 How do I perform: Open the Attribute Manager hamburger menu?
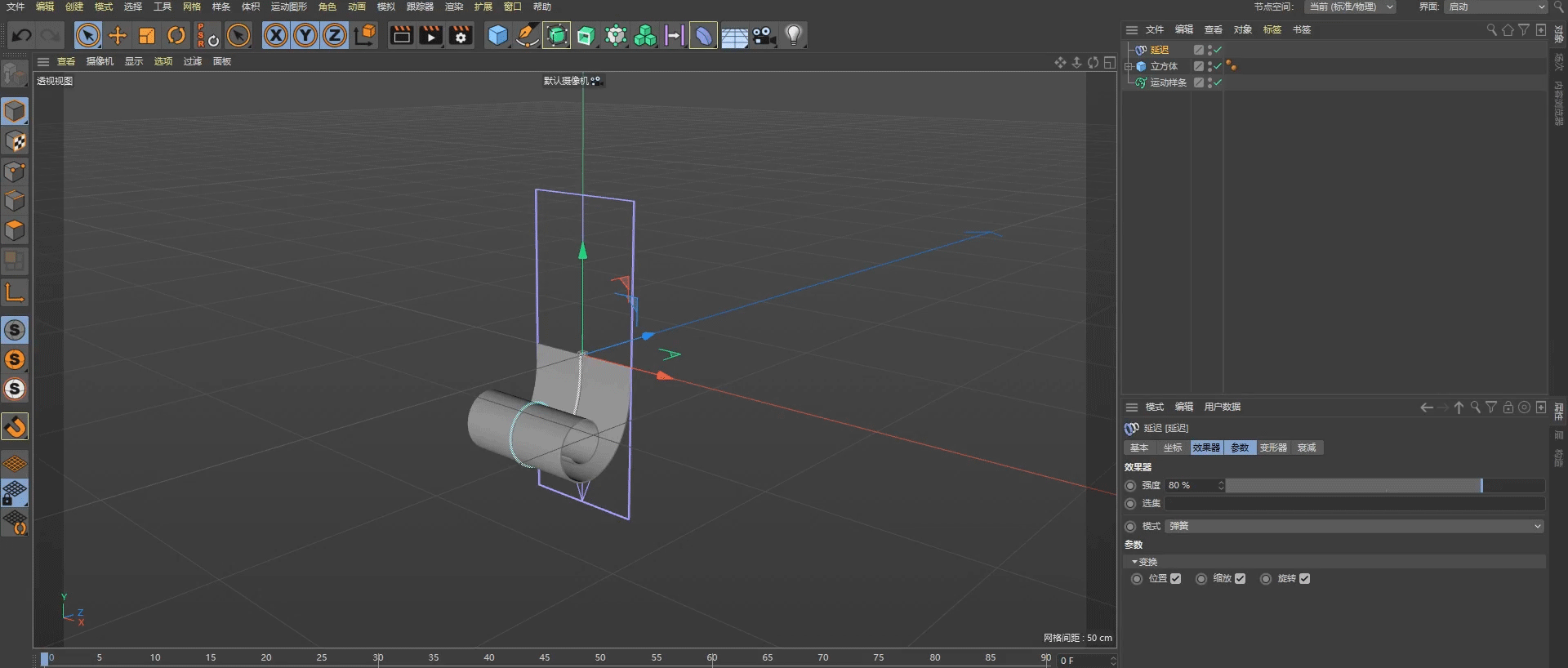click(x=1132, y=407)
